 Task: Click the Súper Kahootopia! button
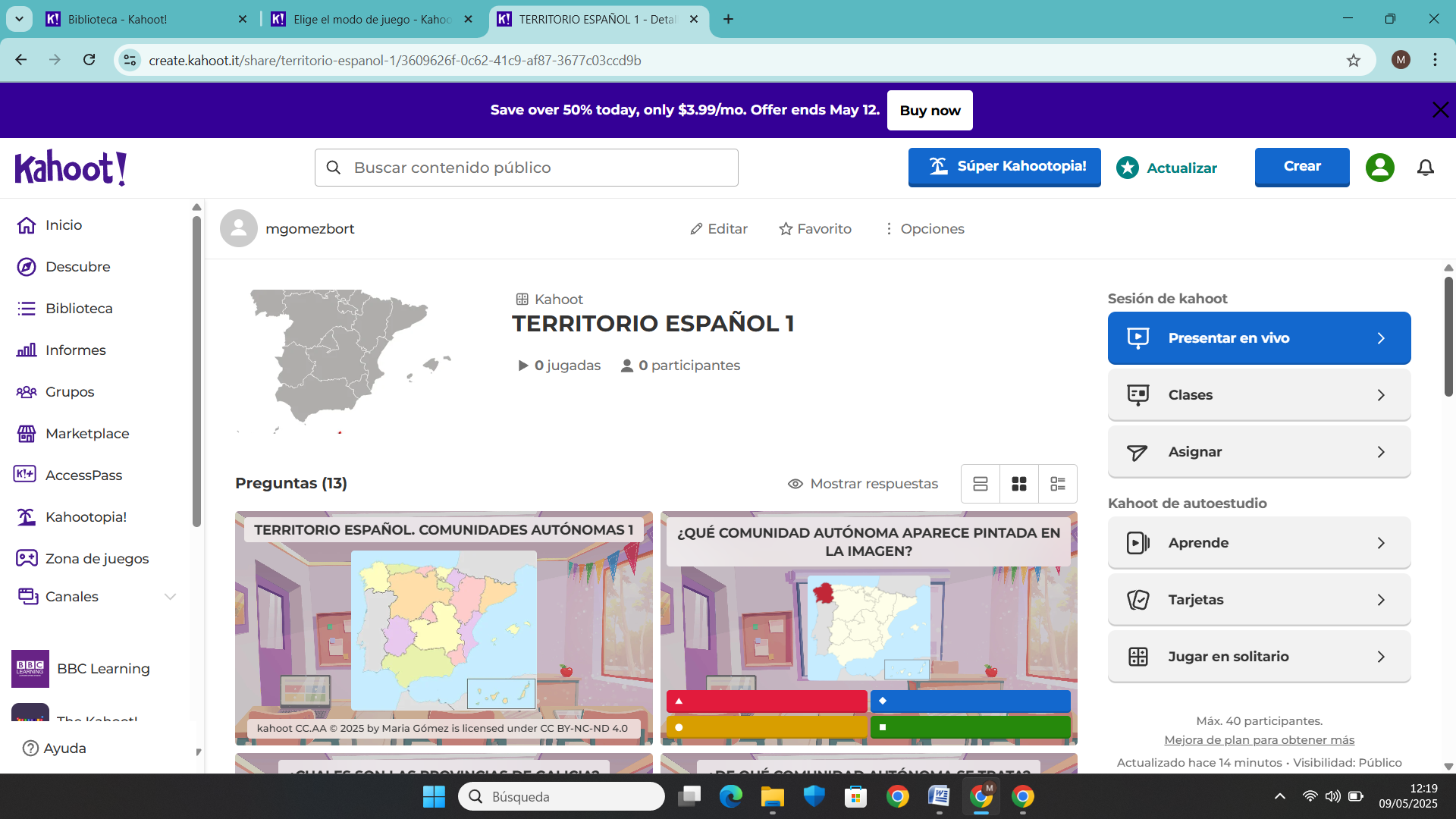tap(1004, 167)
